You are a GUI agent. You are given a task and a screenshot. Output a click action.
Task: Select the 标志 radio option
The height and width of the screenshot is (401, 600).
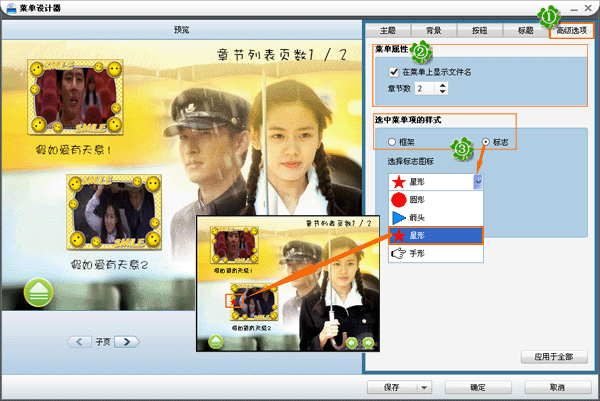pyautogui.click(x=486, y=142)
